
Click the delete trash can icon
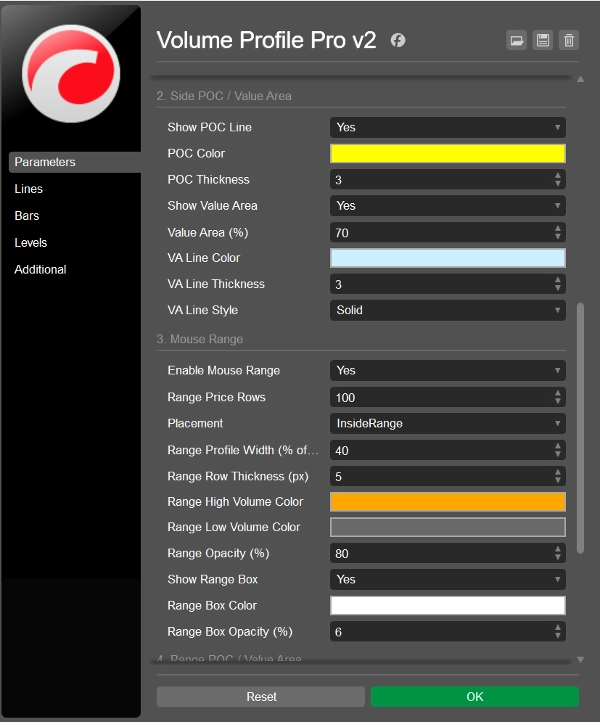pos(569,41)
